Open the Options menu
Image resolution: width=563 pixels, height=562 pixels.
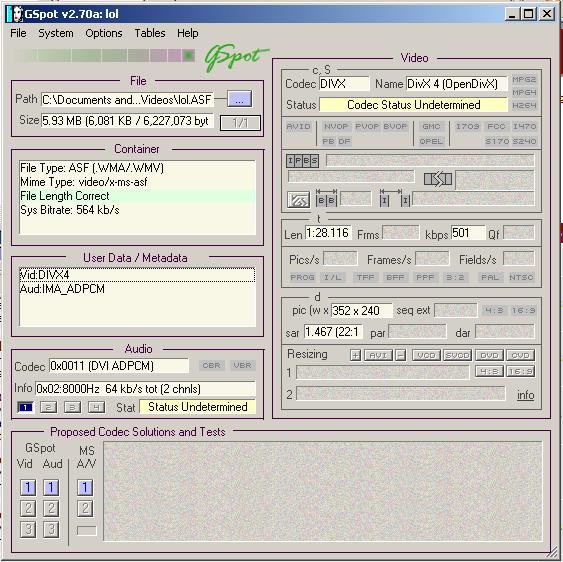coord(104,33)
